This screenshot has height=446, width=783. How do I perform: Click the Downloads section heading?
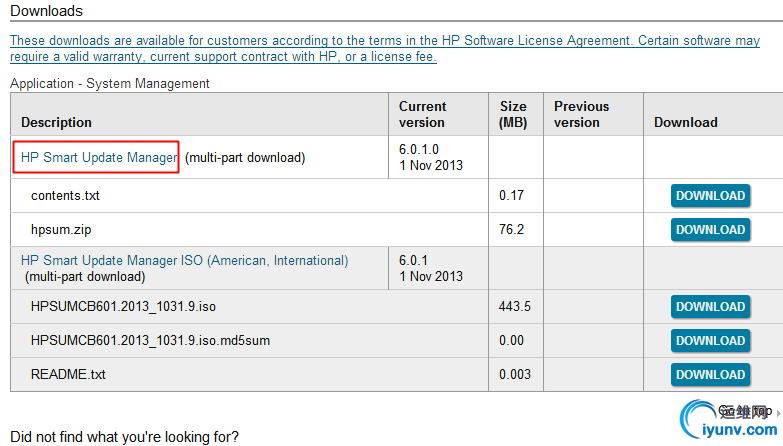pyautogui.click(x=46, y=11)
